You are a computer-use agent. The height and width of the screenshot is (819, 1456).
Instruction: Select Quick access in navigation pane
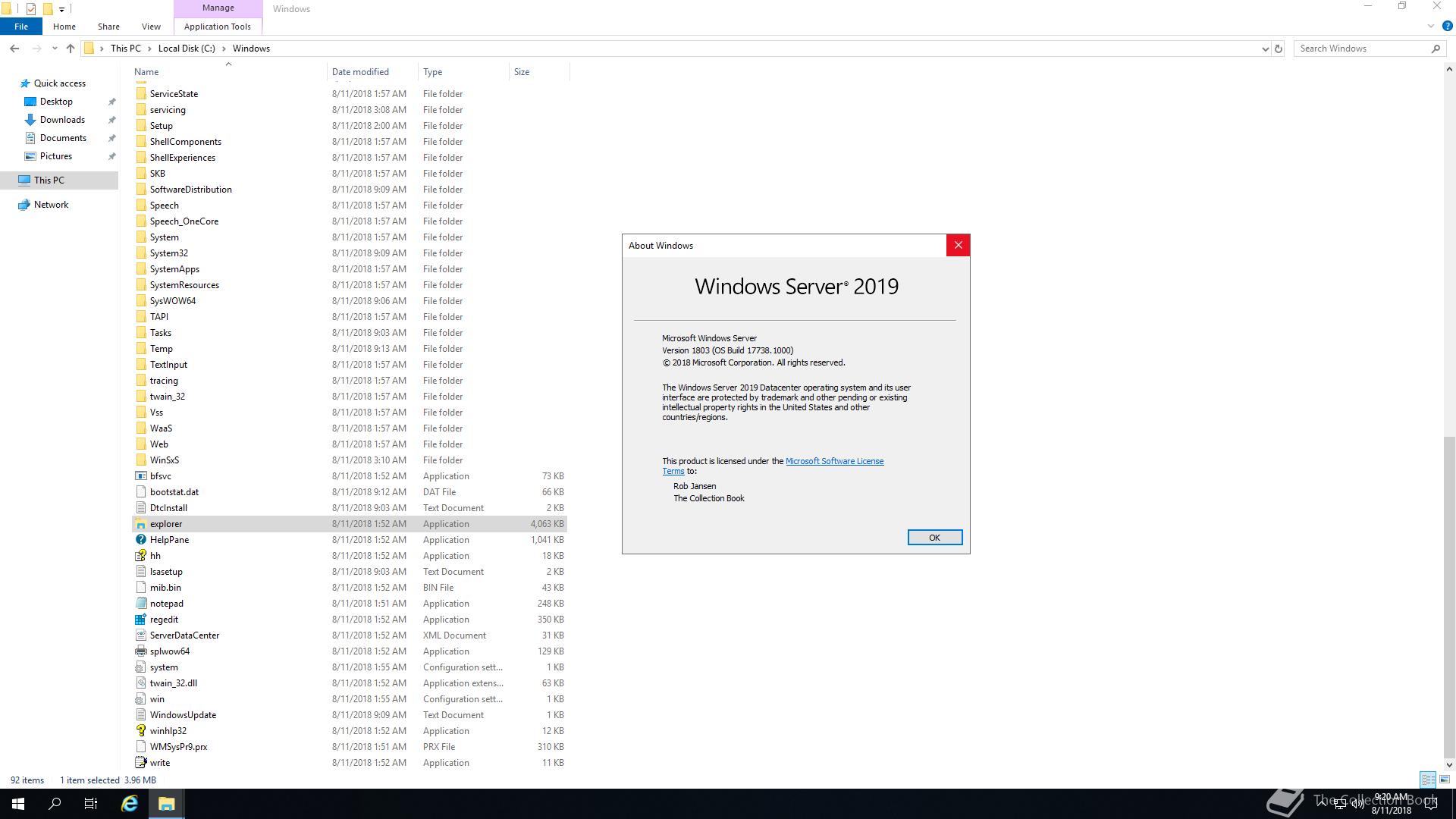(x=60, y=83)
